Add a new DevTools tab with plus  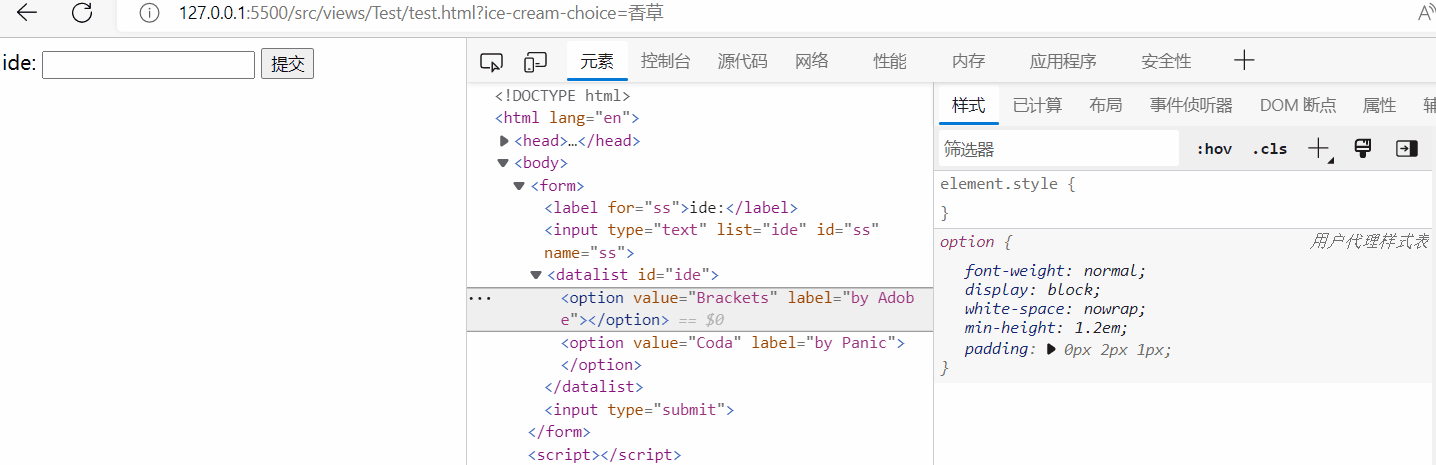coord(1244,61)
